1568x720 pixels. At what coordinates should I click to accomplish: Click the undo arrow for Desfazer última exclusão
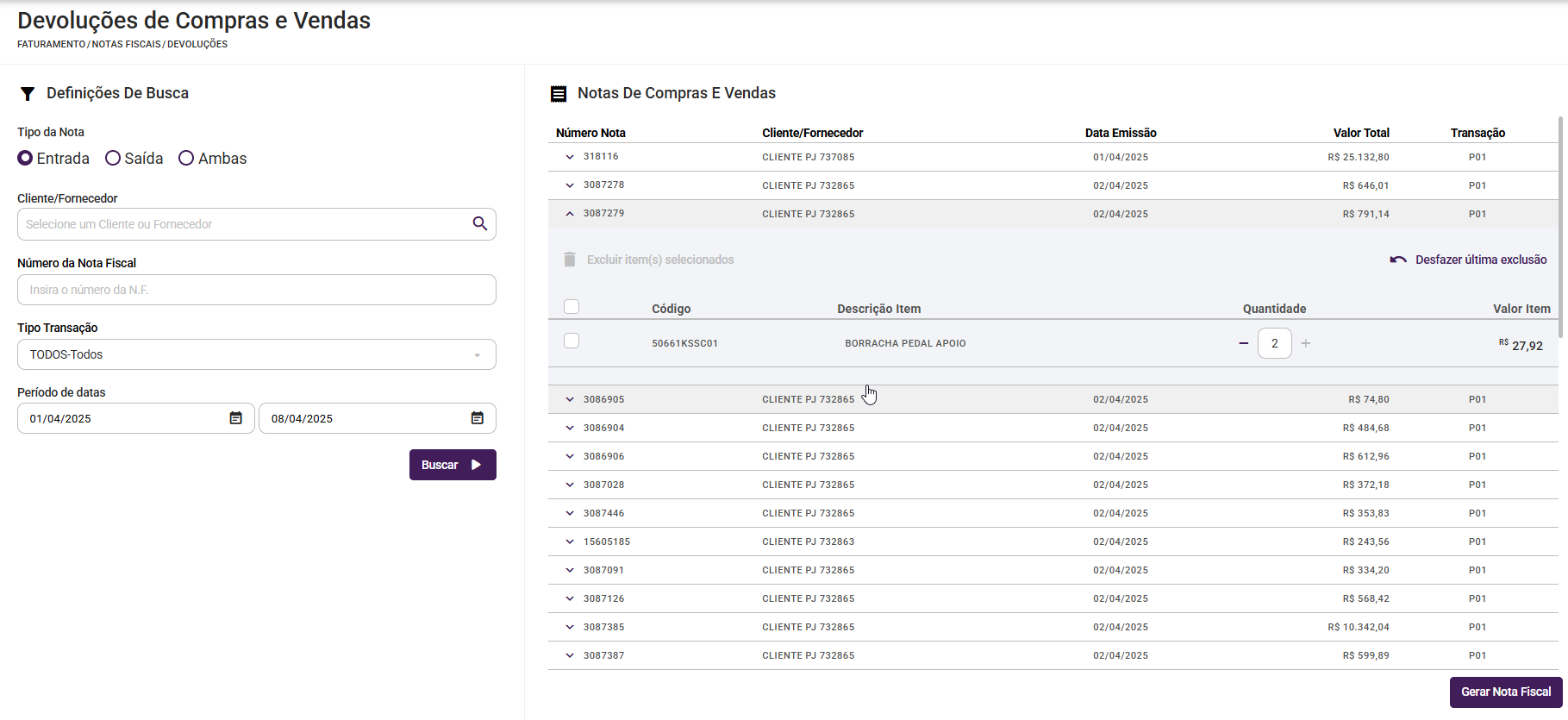point(1398,260)
